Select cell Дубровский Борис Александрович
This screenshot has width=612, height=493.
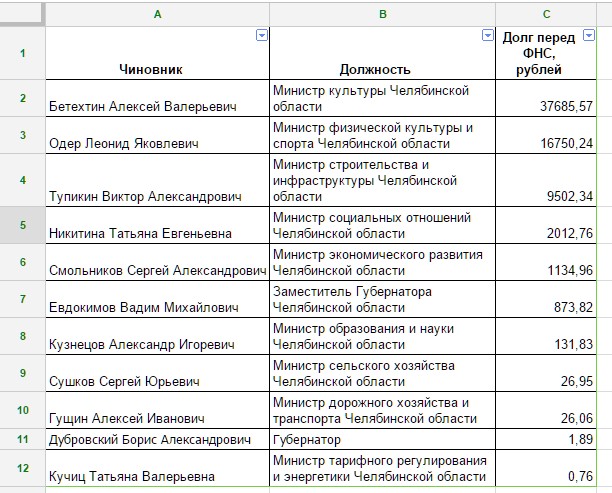point(157,439)
